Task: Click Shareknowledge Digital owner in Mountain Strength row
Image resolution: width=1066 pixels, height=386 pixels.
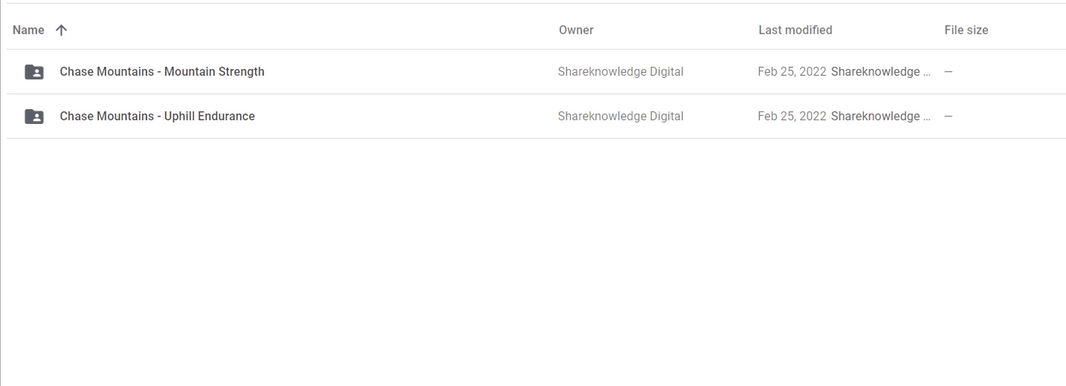Action: [620, 71]
